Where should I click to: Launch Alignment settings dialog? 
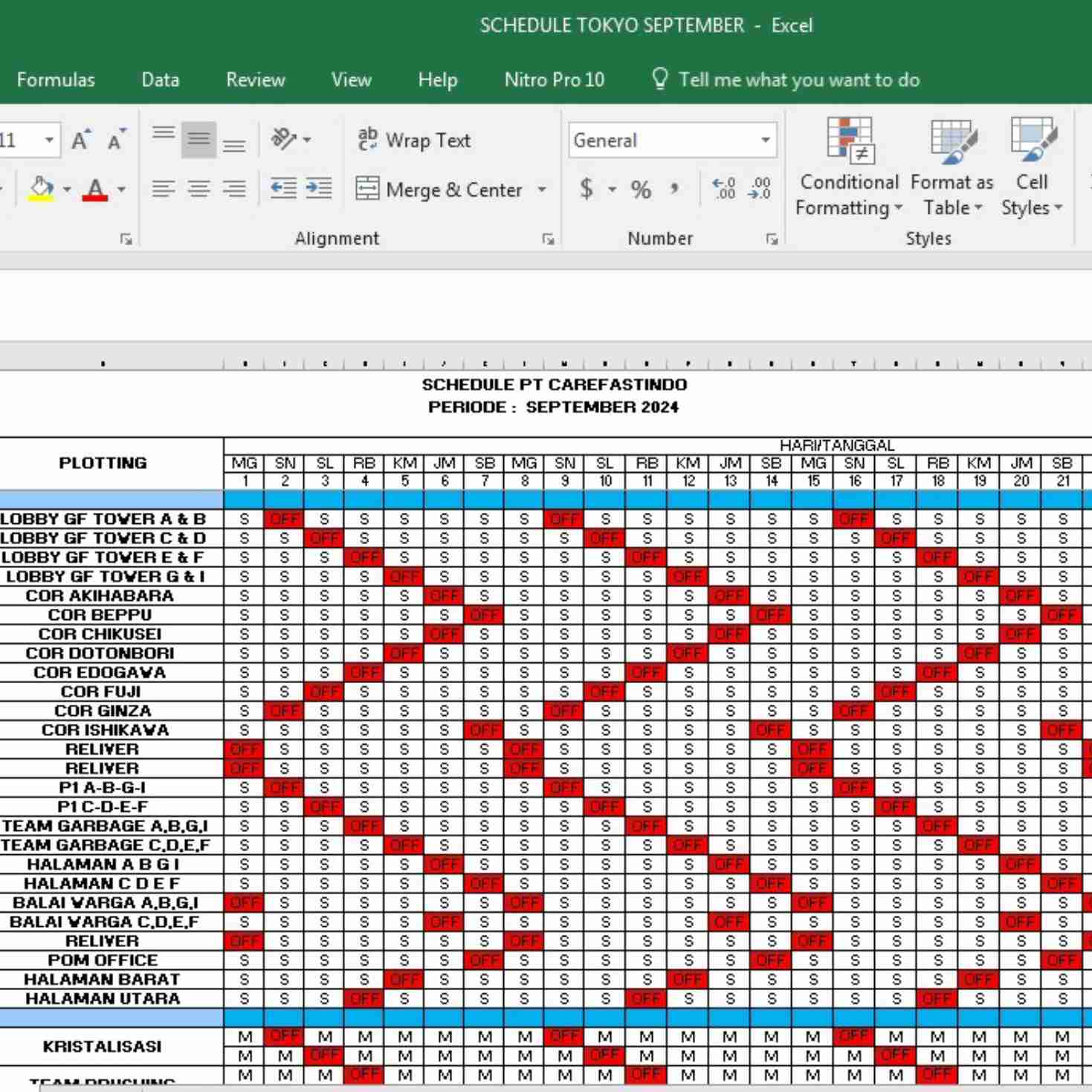pyautogui.click(x=548, y=239)
